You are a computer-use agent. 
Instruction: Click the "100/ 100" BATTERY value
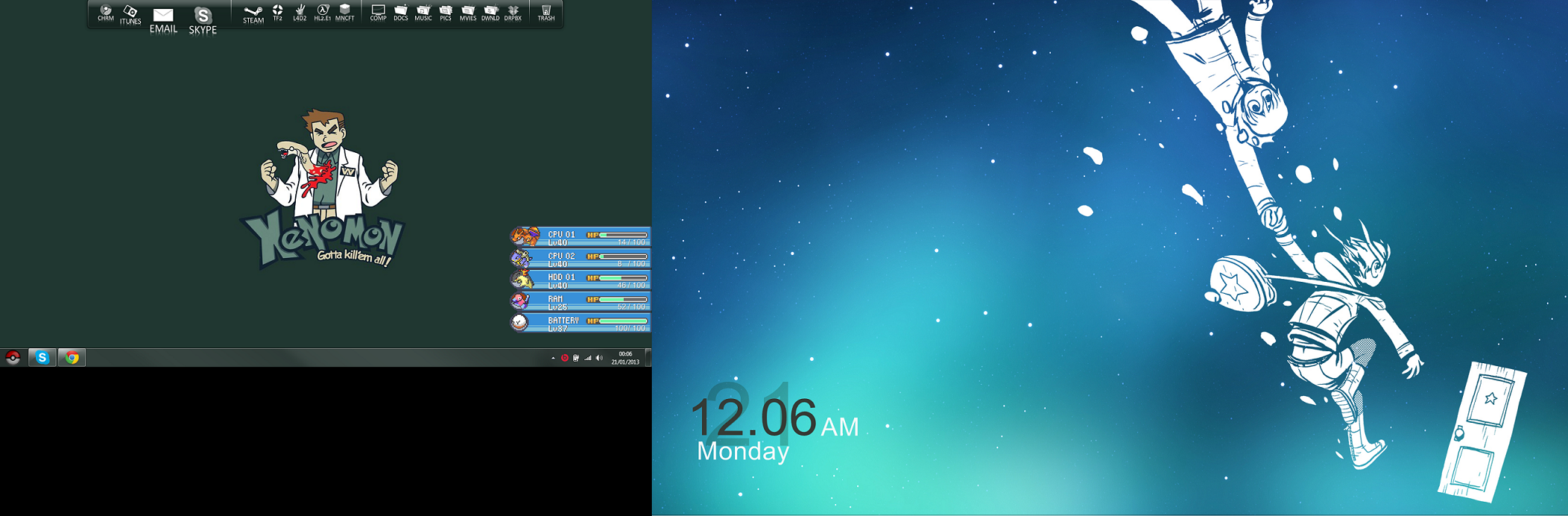630,329
